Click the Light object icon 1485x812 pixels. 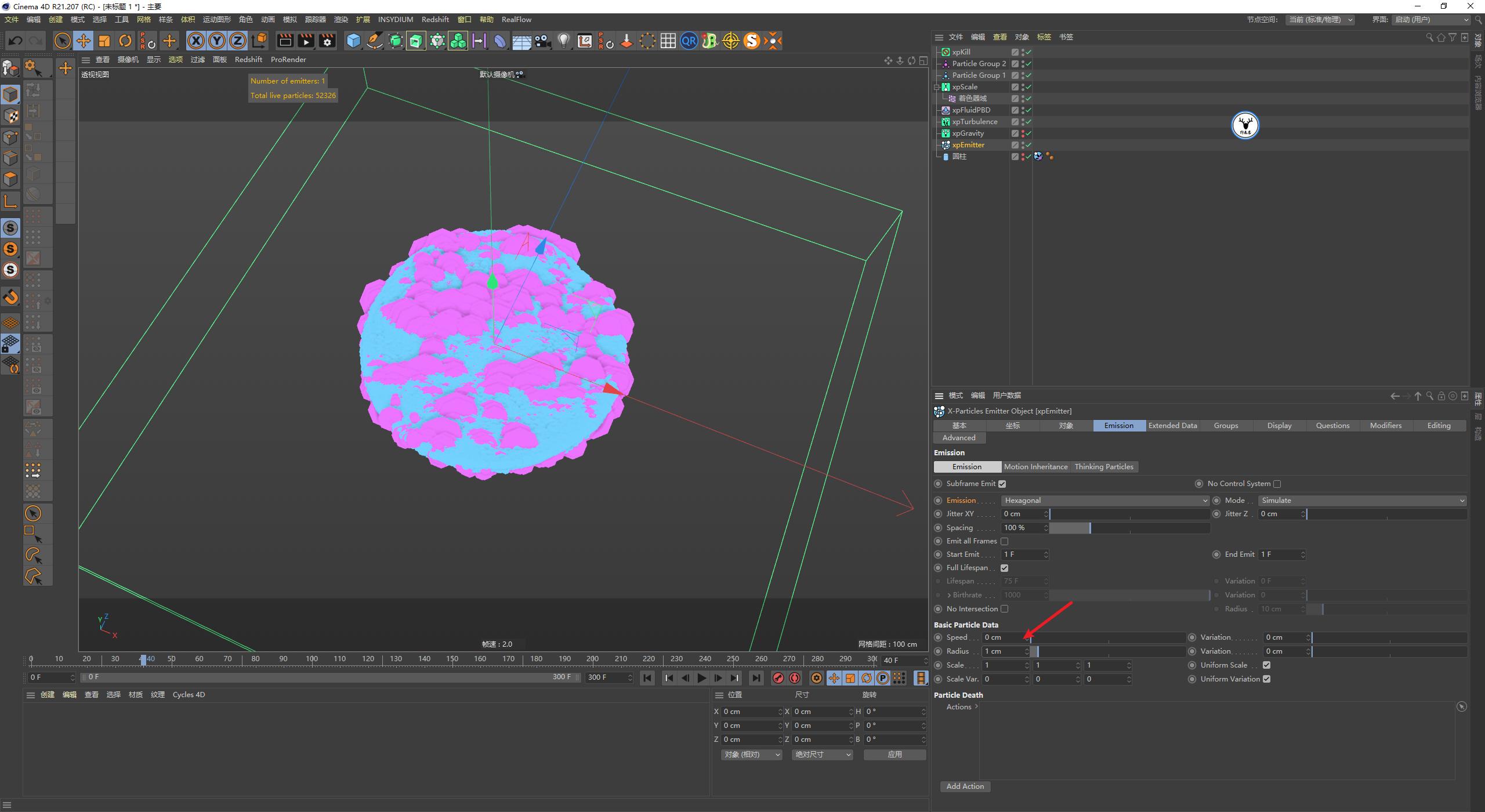click(563, 41)
